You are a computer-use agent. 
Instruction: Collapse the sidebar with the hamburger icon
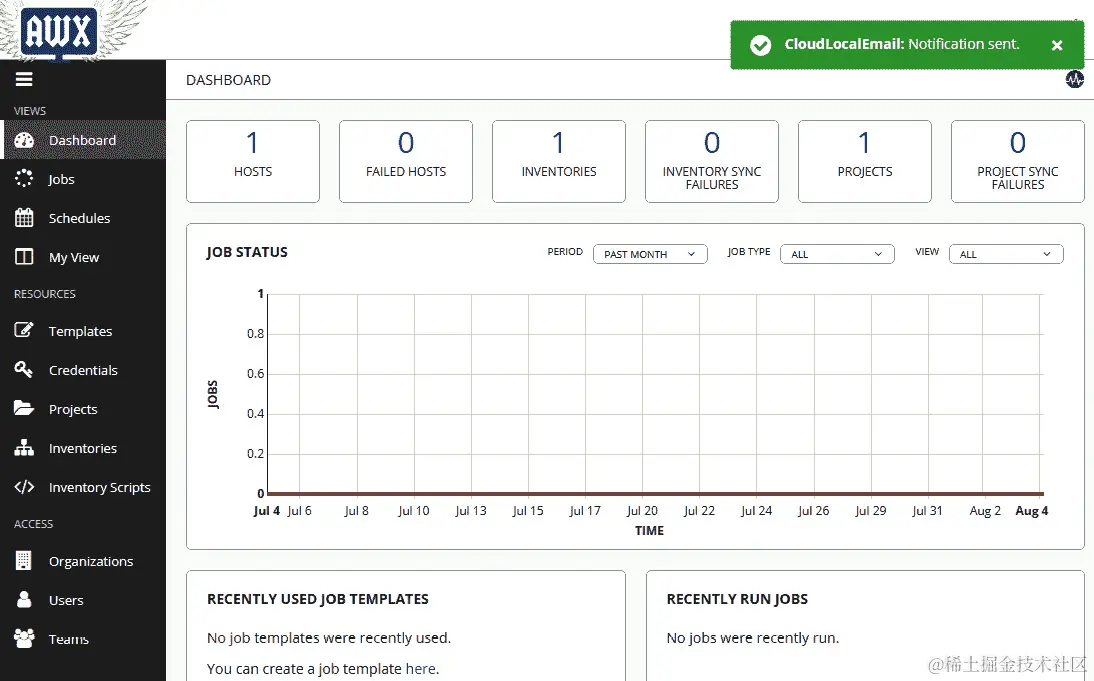click(x=23, y=79)
